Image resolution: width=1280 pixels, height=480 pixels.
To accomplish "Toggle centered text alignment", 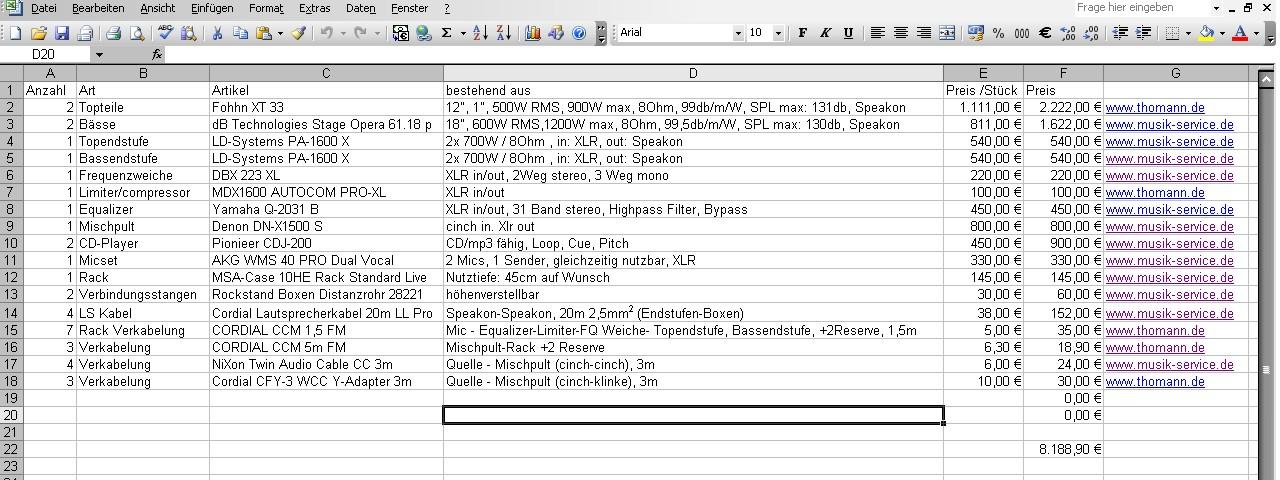I will (900, 33).
